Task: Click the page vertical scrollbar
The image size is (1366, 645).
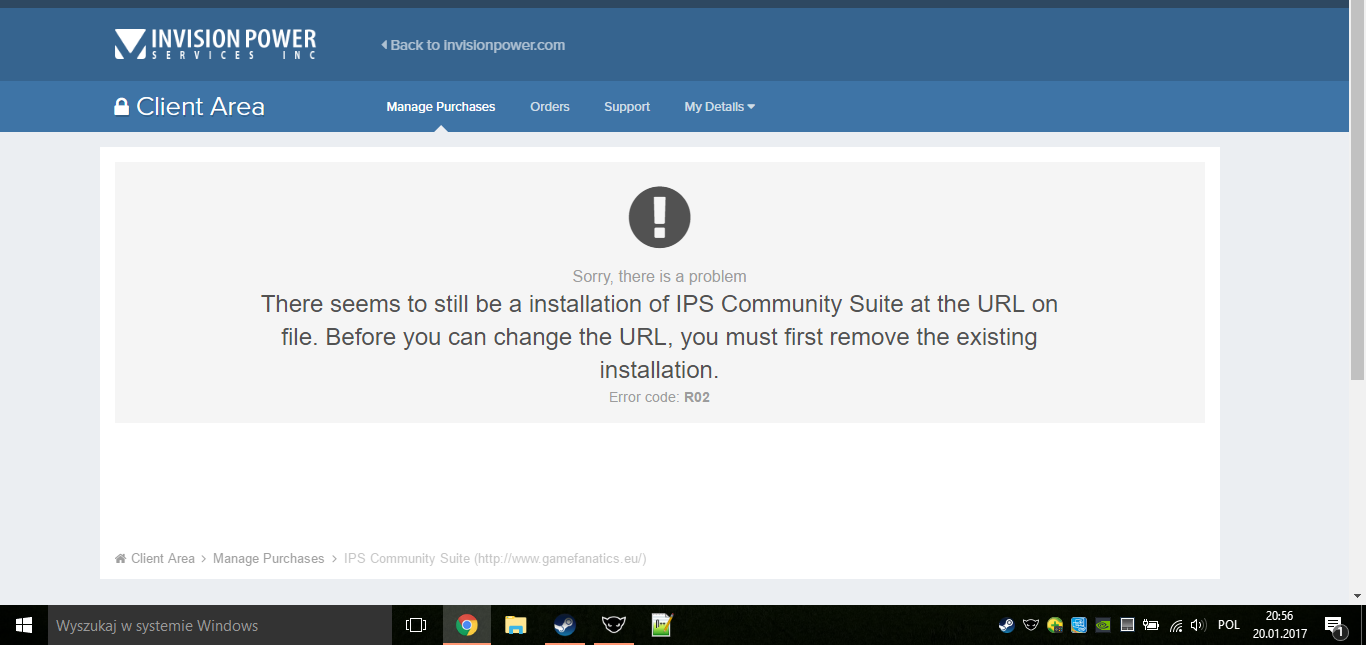Action: pyautogui.click(x=1357, y=200)
